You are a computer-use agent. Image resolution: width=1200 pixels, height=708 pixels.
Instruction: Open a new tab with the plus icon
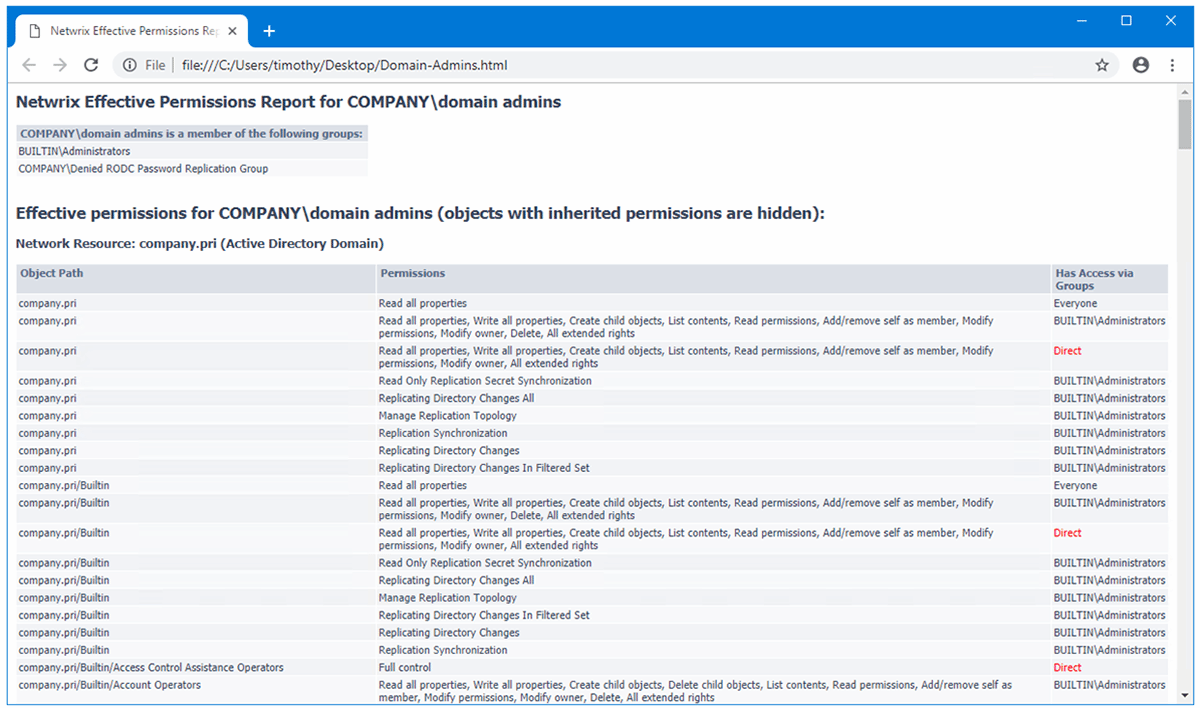[x=268, y=31]
